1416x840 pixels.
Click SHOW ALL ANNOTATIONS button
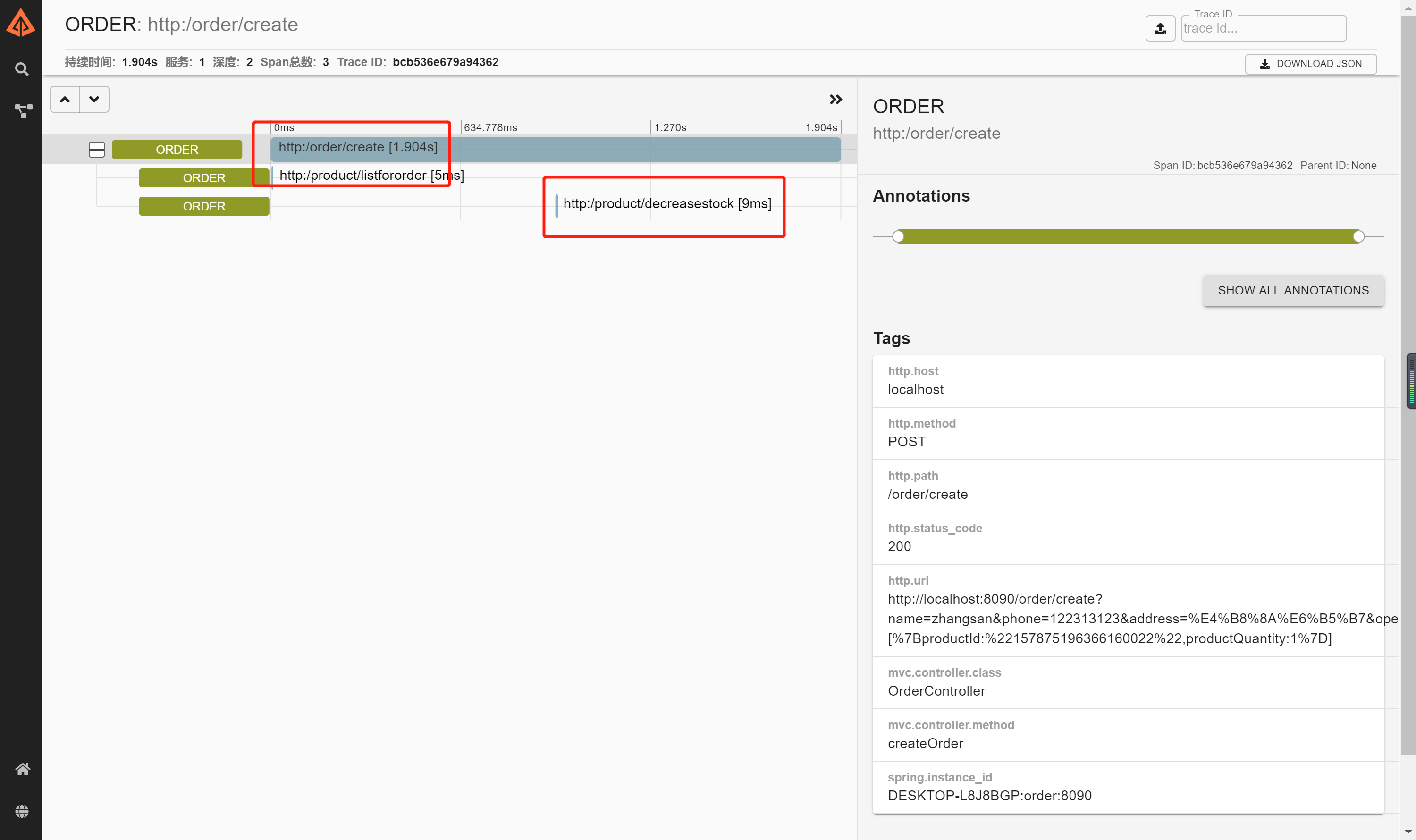(x=1293, y=290)
